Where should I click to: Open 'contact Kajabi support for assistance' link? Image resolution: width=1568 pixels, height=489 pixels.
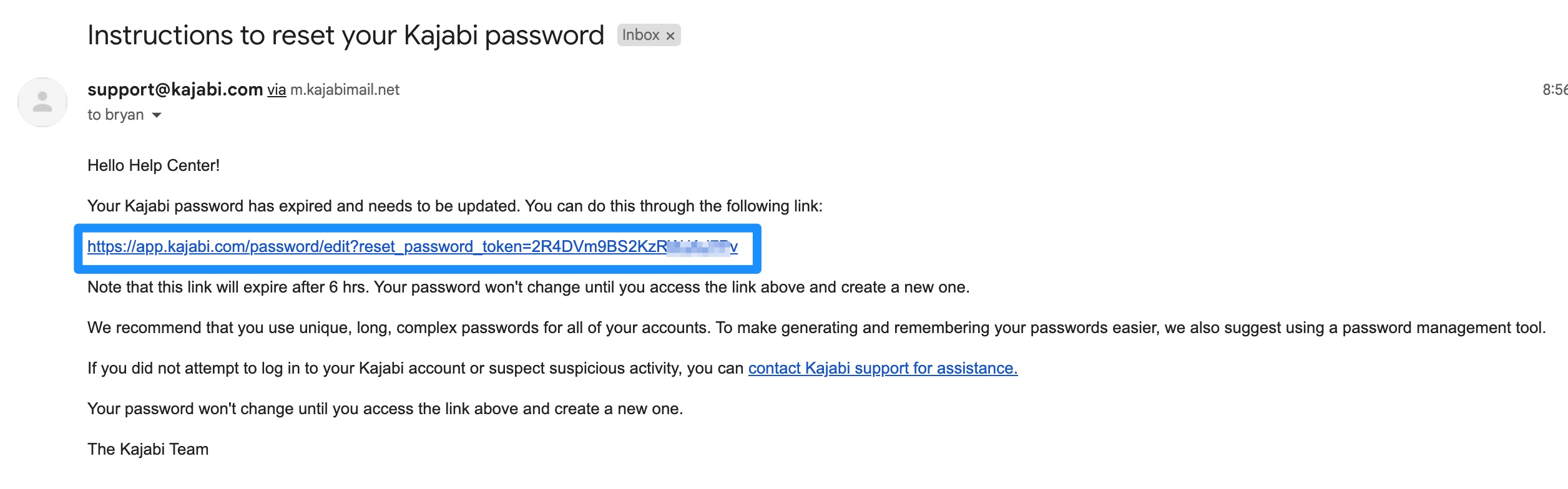[883, 369]
